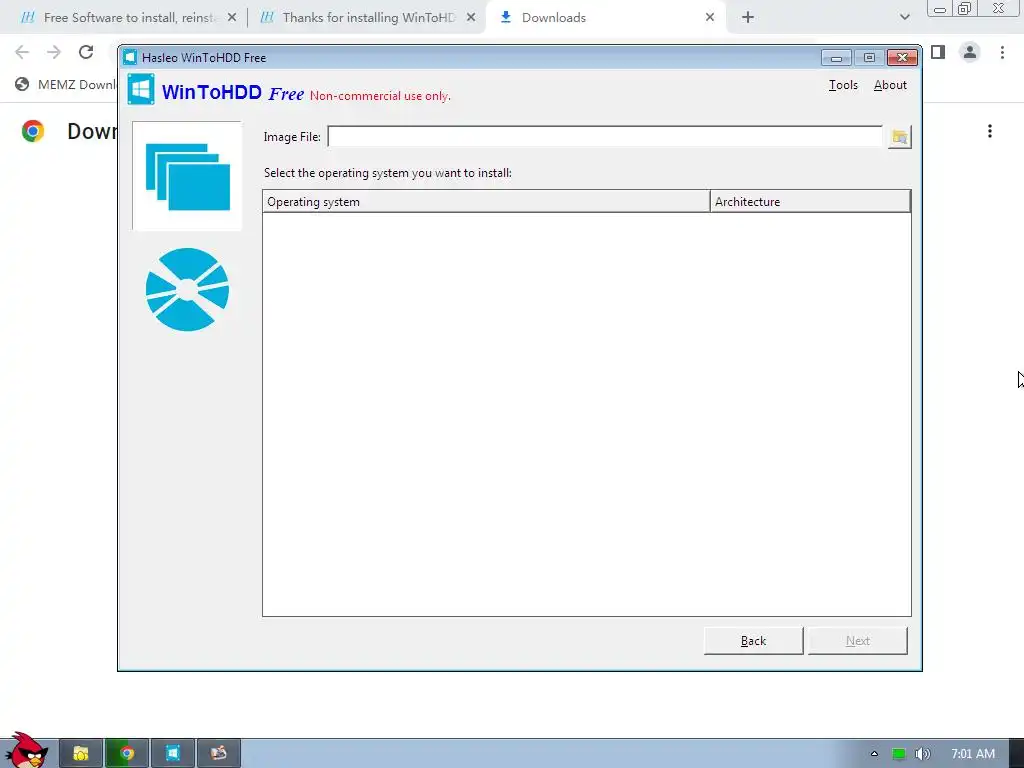
Task: Click the volume speaker tray icon
Action: coord(922,754)
